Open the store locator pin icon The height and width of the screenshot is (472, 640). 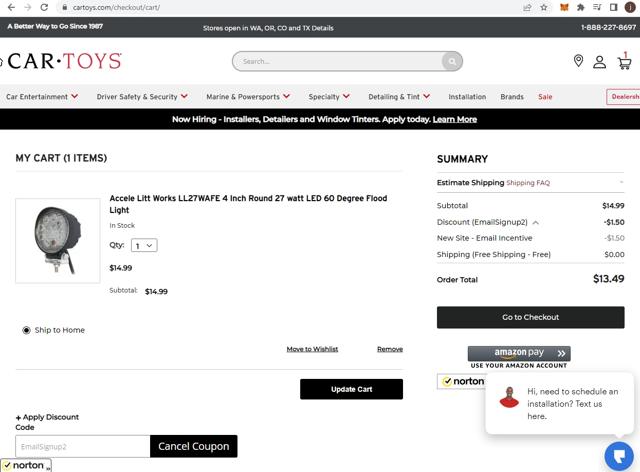click(578, 61)
